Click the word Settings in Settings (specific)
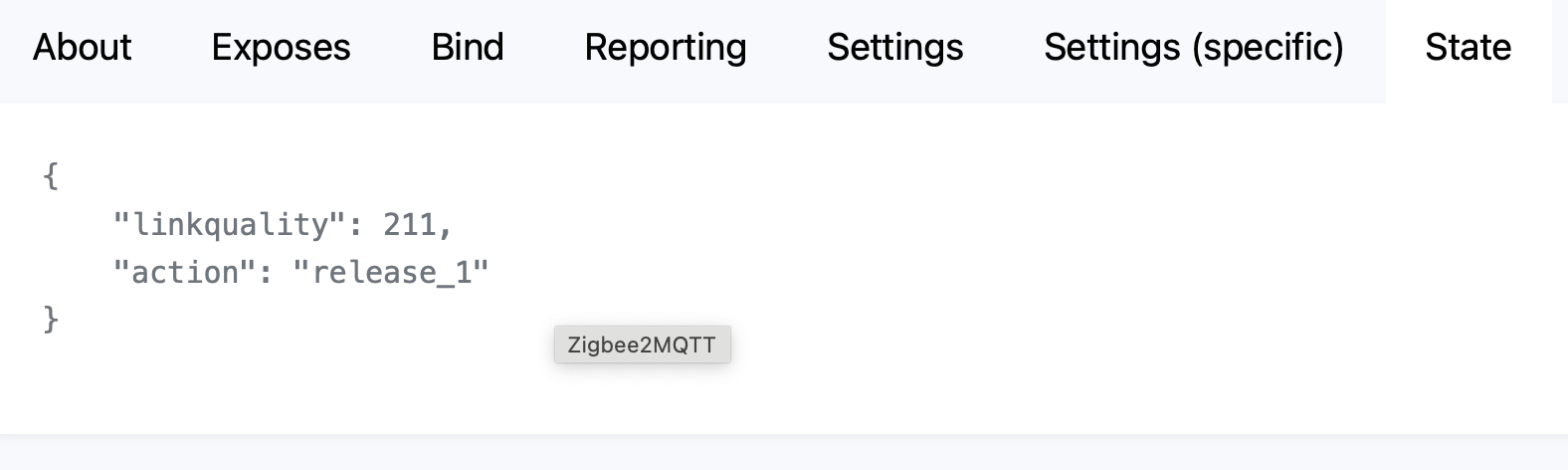This screenshot has width=1568, height=470. click(1112, 48)
